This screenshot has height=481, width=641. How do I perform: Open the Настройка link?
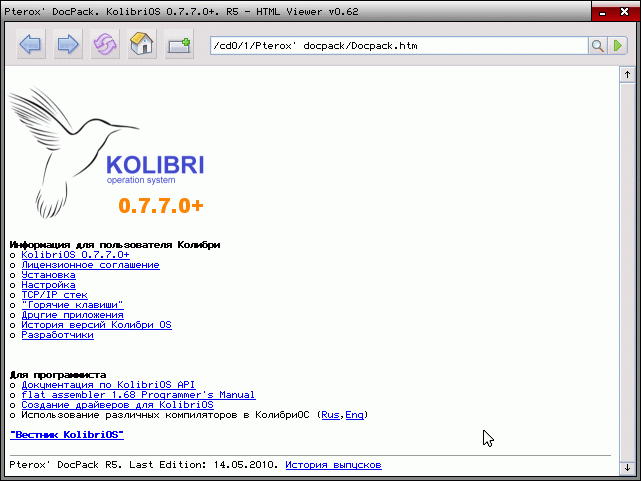[49, 285]
